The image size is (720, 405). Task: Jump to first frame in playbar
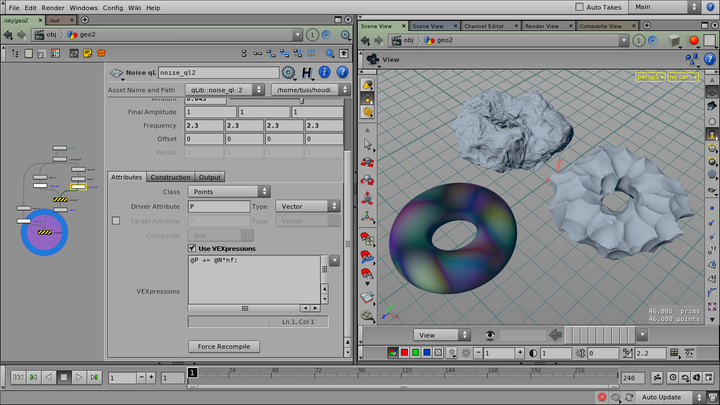[x=17, y=377]
